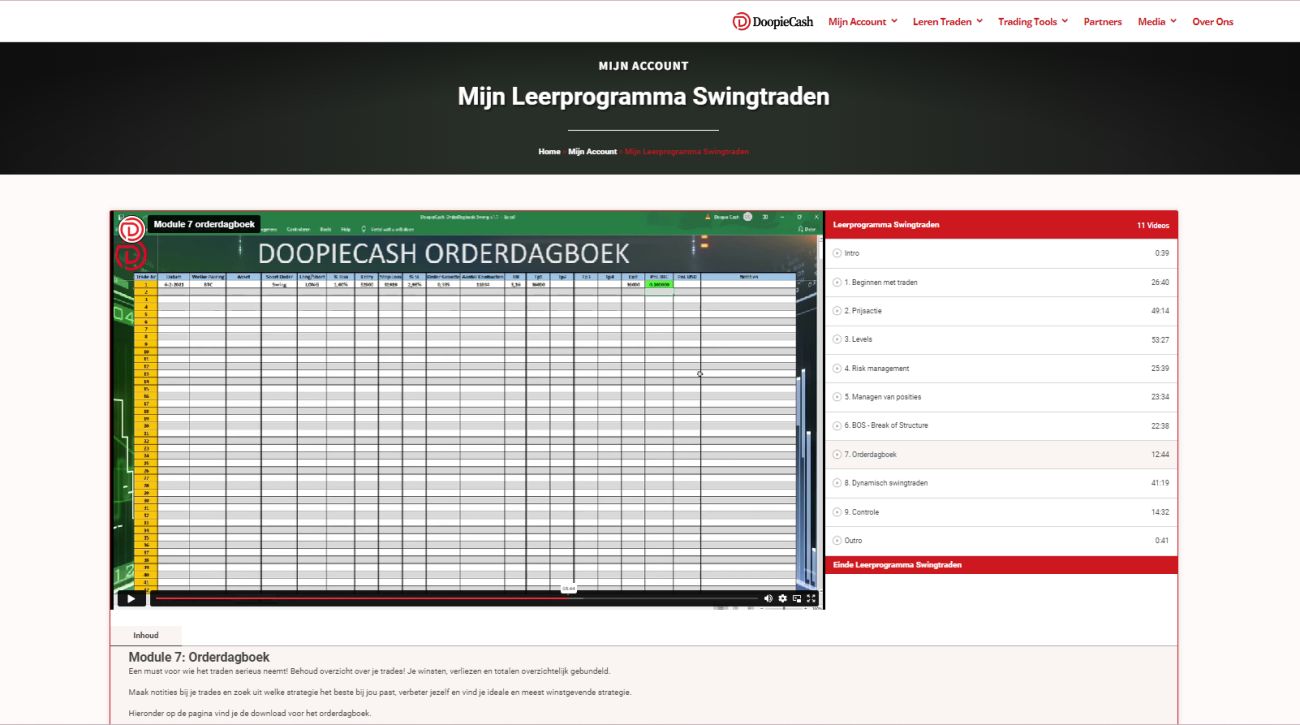Image resolution: width=1300 pixels, height=725 pixels.
Task: Play the Outro video from playlist
Action: pos(1001,541)
